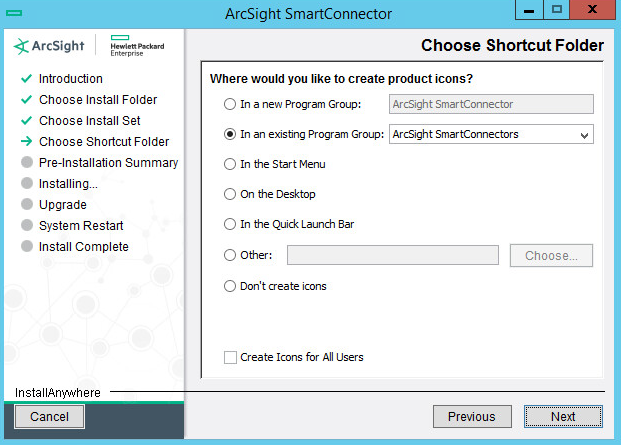Go back with the Previous button

pos(472,416)
